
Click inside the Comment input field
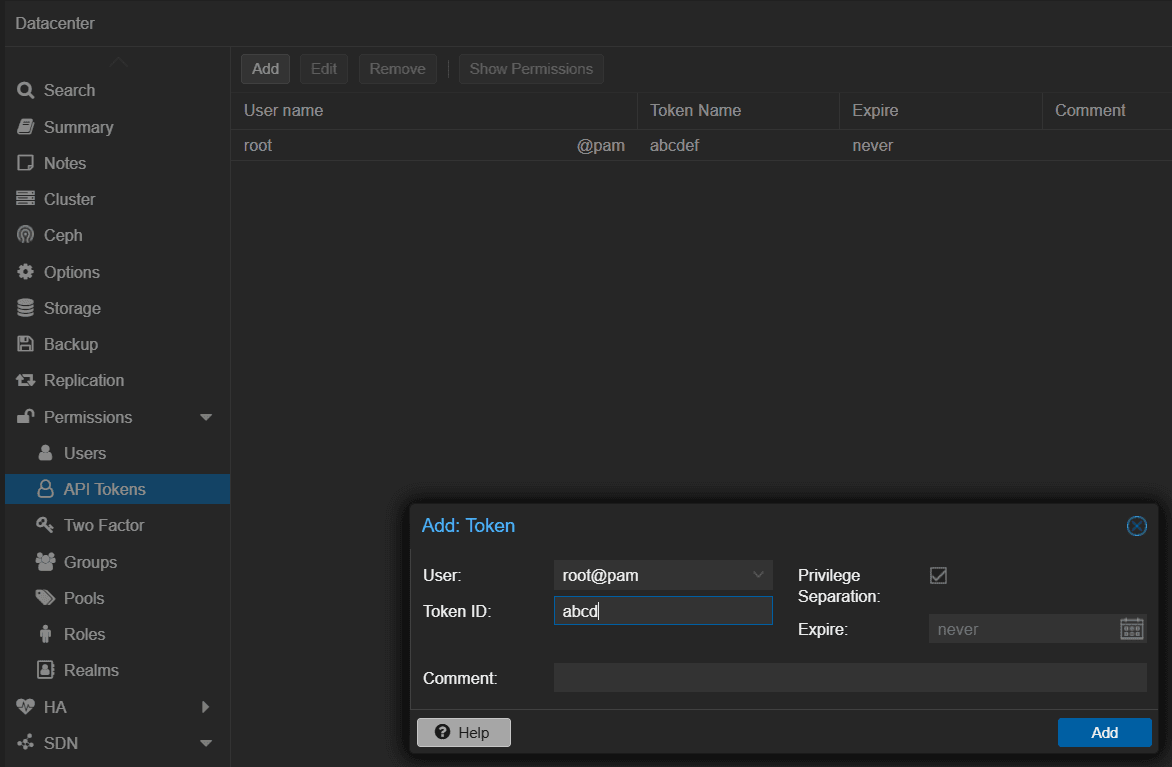pyautogui.click(x=850, y=677)
